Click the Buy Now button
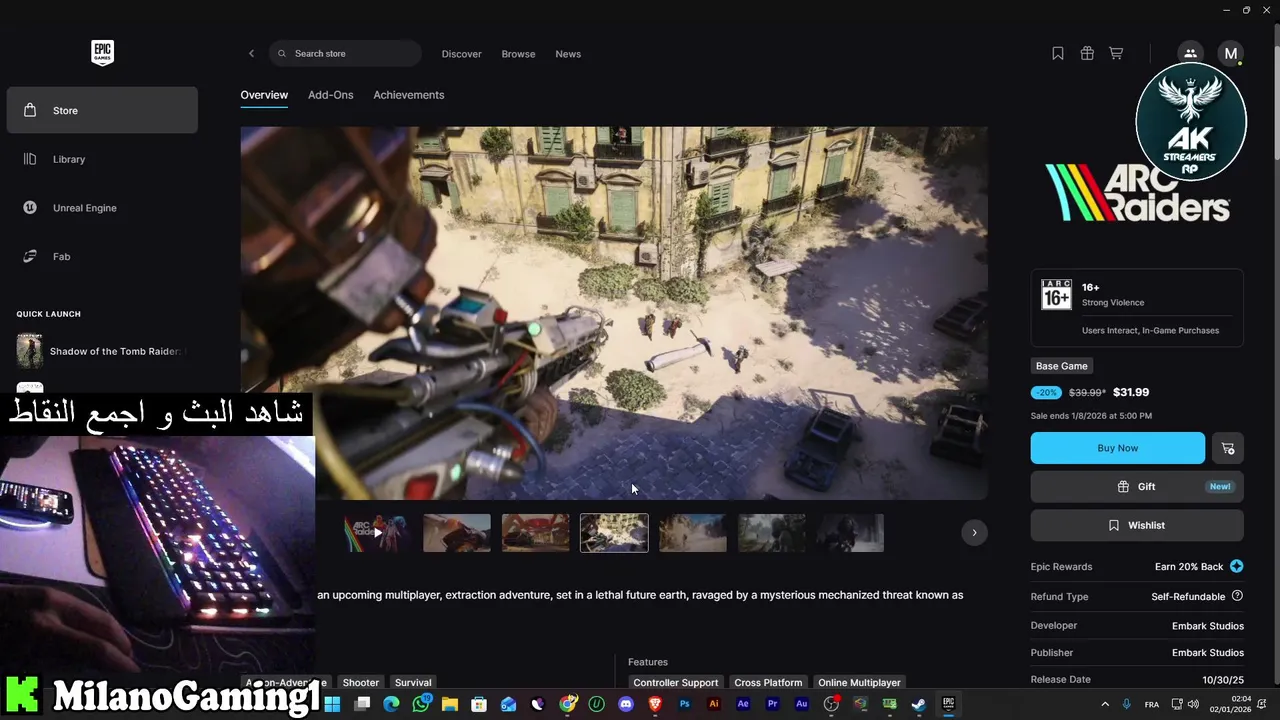Image resolution: width=1280 pixels, height=720 pixels. click(x=1117, y=448)
